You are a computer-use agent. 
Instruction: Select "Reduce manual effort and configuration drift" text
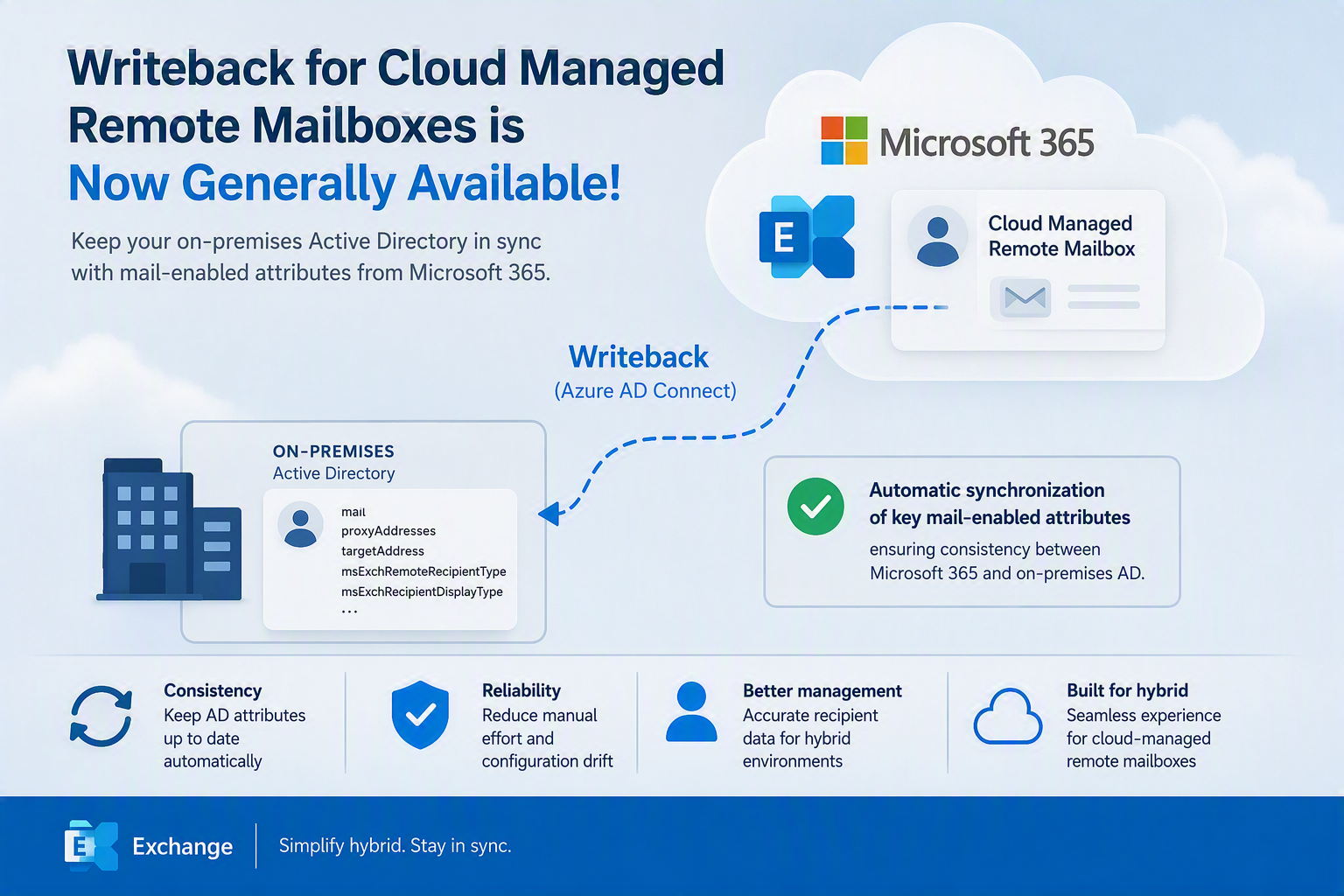pyautogui.click(x=548, y=738)
